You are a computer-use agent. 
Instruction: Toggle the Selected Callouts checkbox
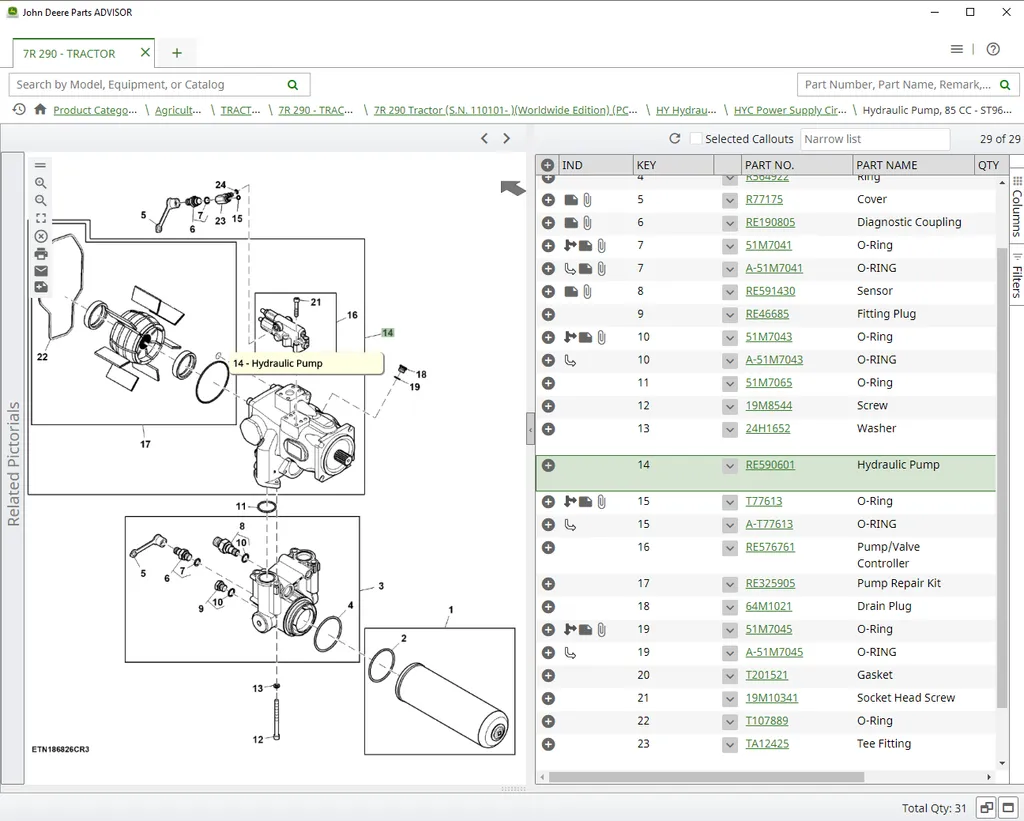pyautogui.click(x=696, y=138)
